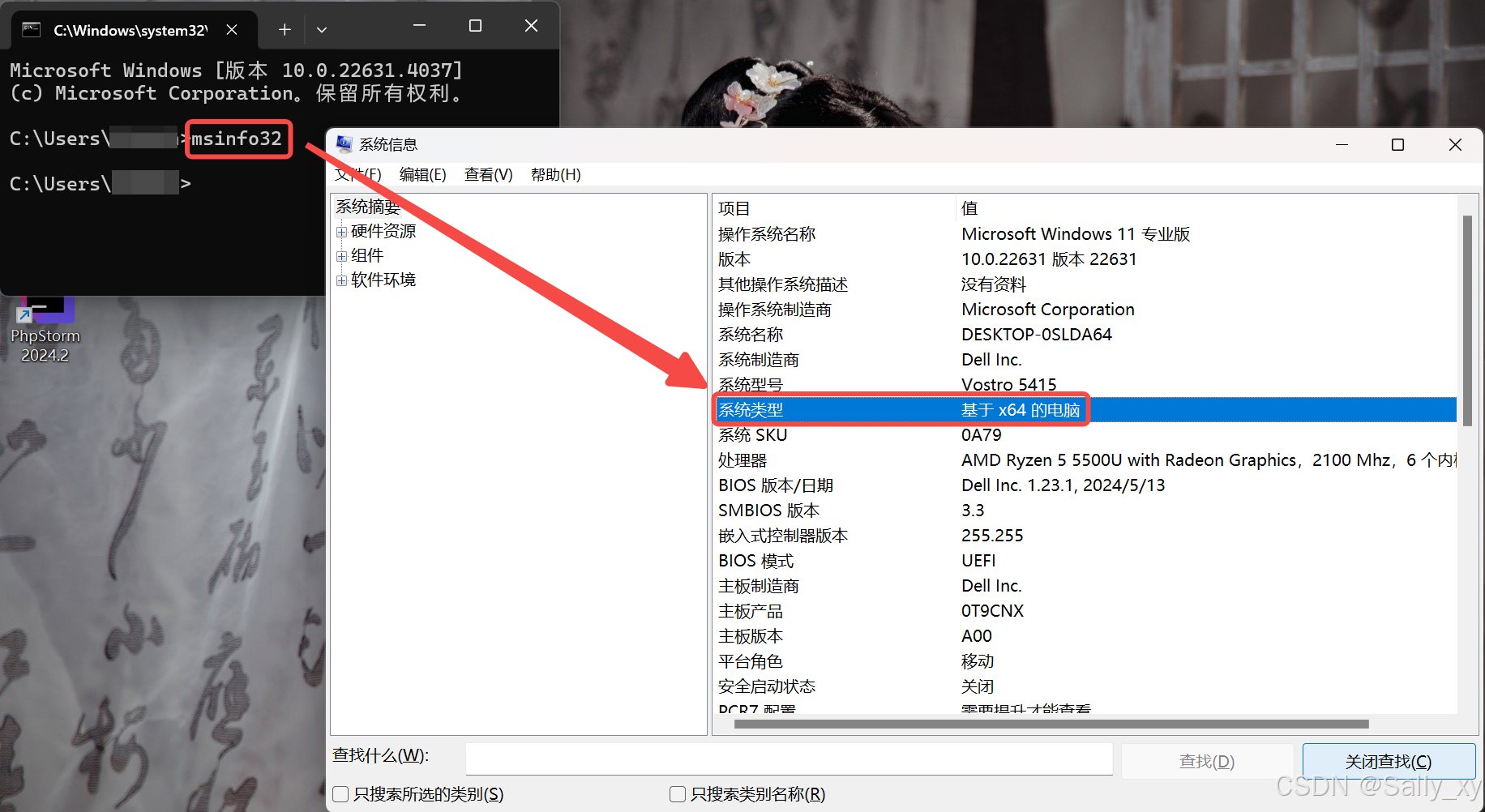Select the 主板产品 0T9CNX row
The image size is (1485, 812).
(x=1085, y=611)
